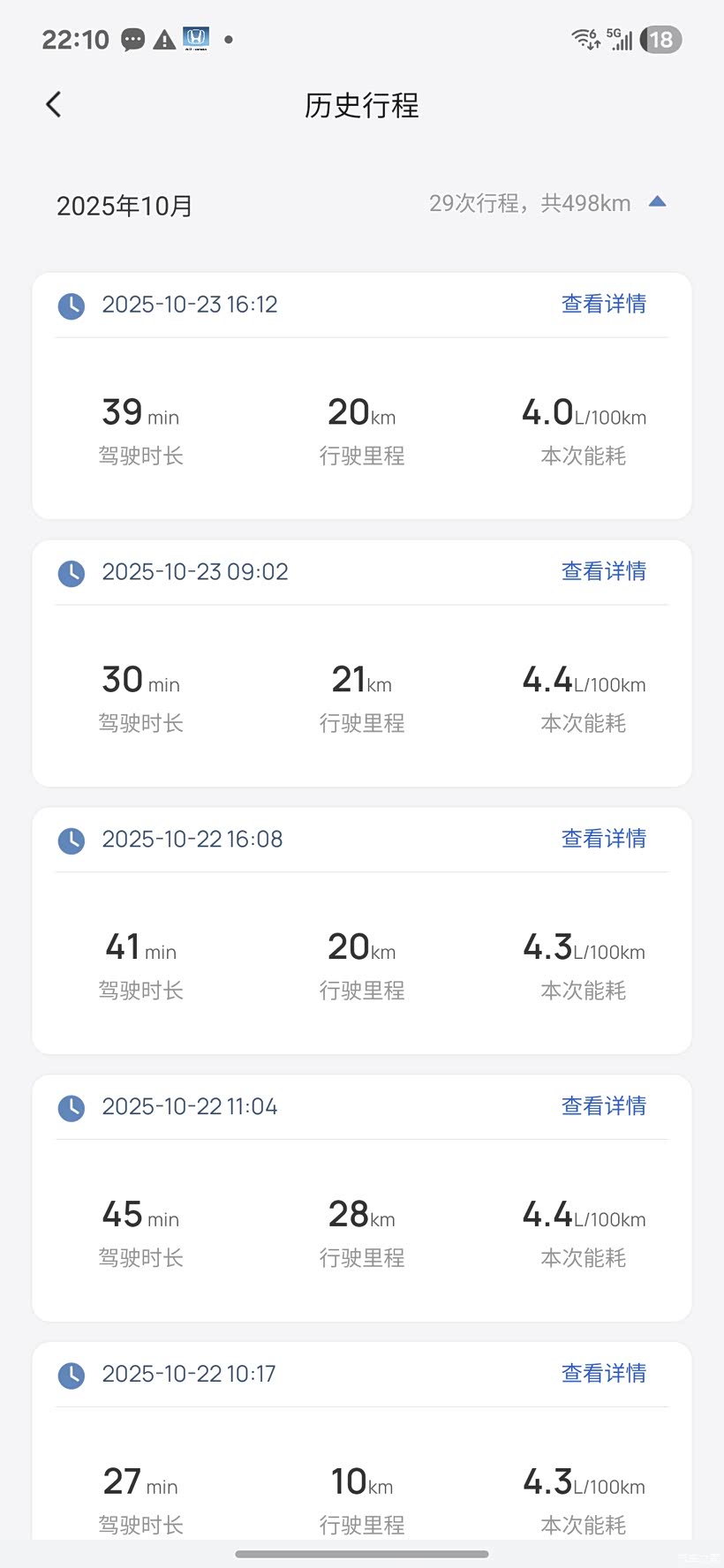Tap clock icon for 2025-10-23 09:02 trip
Image resolution: width=724 pixels, height=1568 pixels.
(x=72, y=573)
